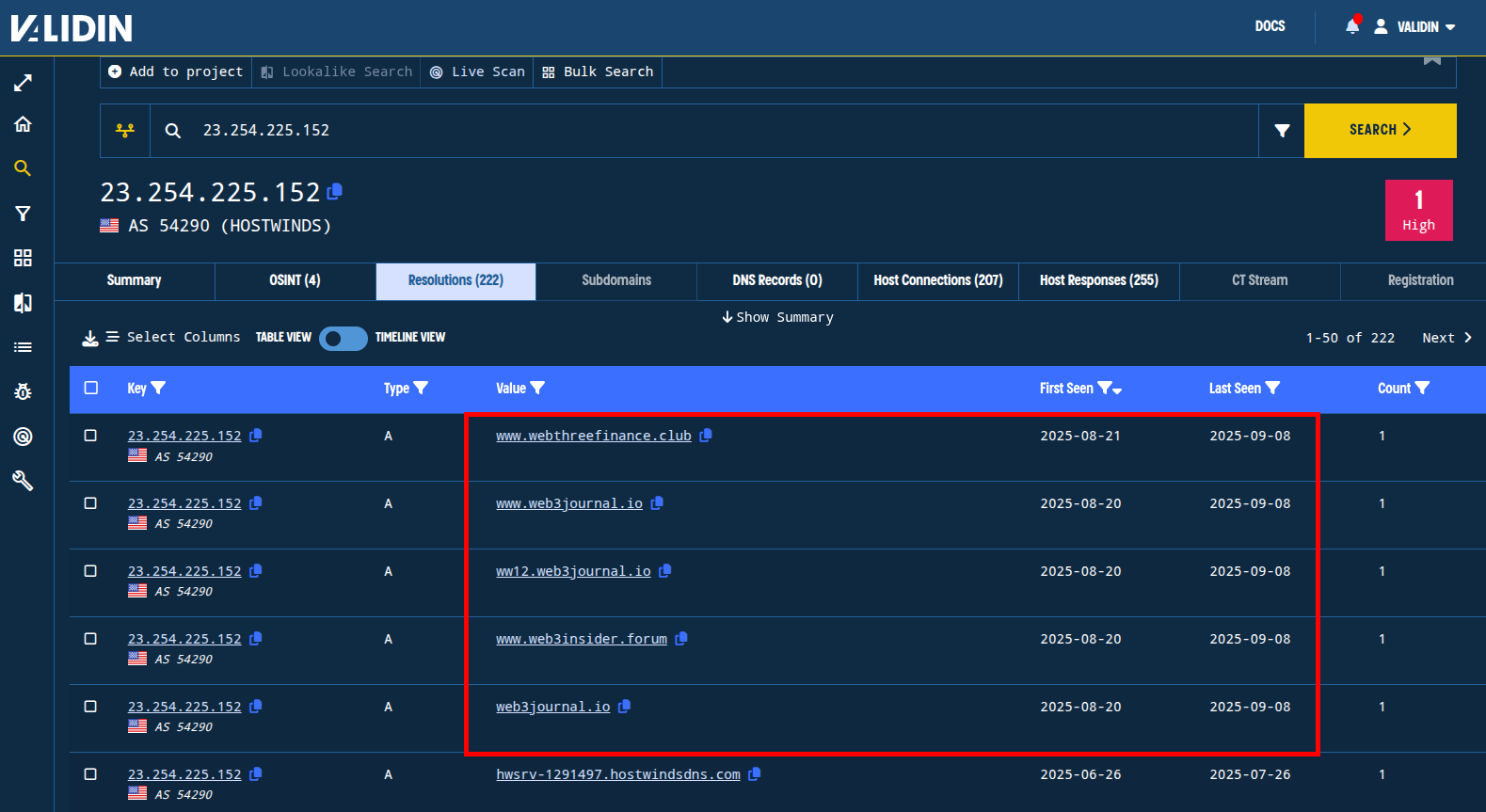The width and height of the screenshot is (1486, 812).
Task: Check the web3journal.io row checkbox
Action: point(90,707)
